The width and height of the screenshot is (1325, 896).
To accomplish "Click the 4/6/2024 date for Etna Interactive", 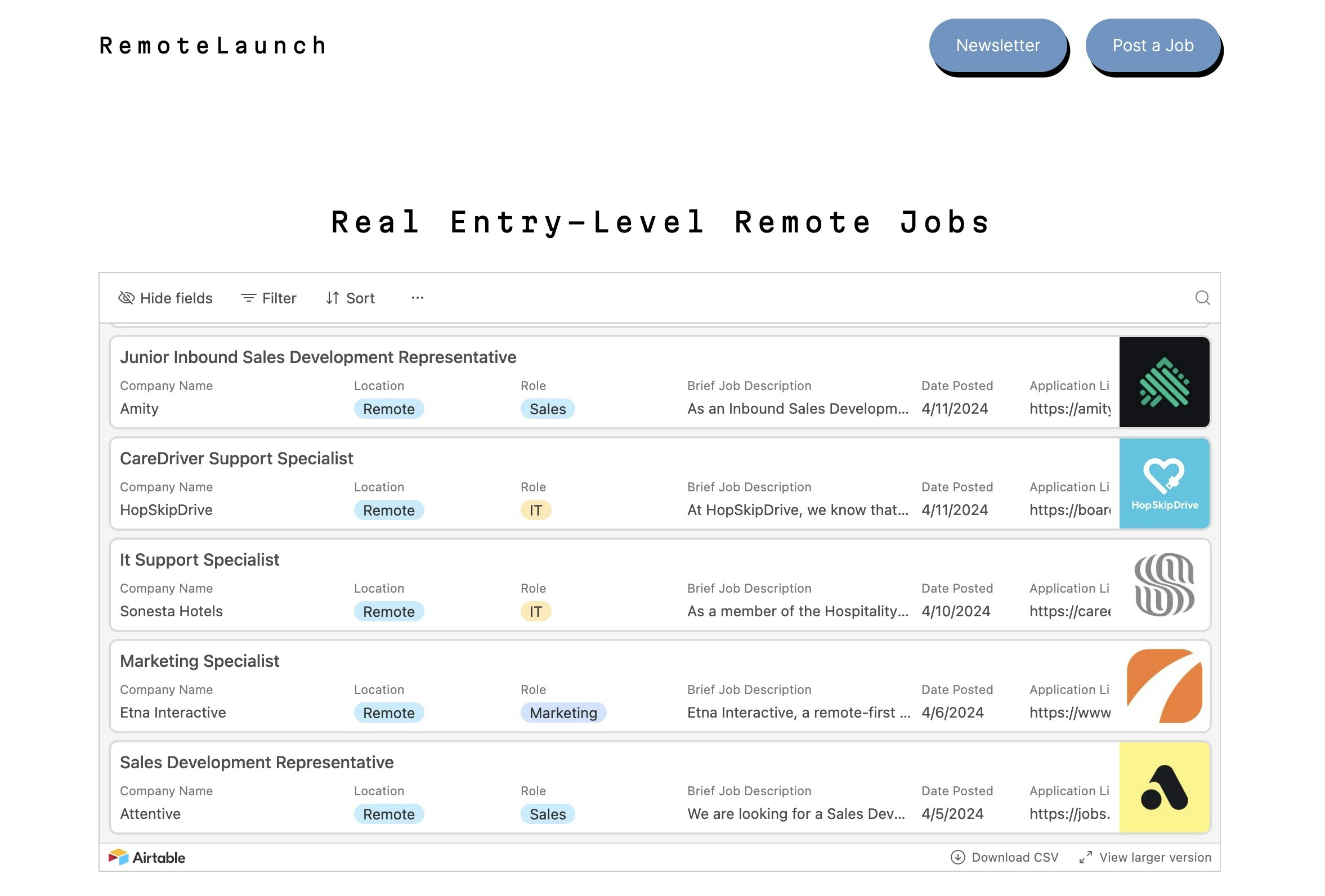I will [x=952, y=713].
